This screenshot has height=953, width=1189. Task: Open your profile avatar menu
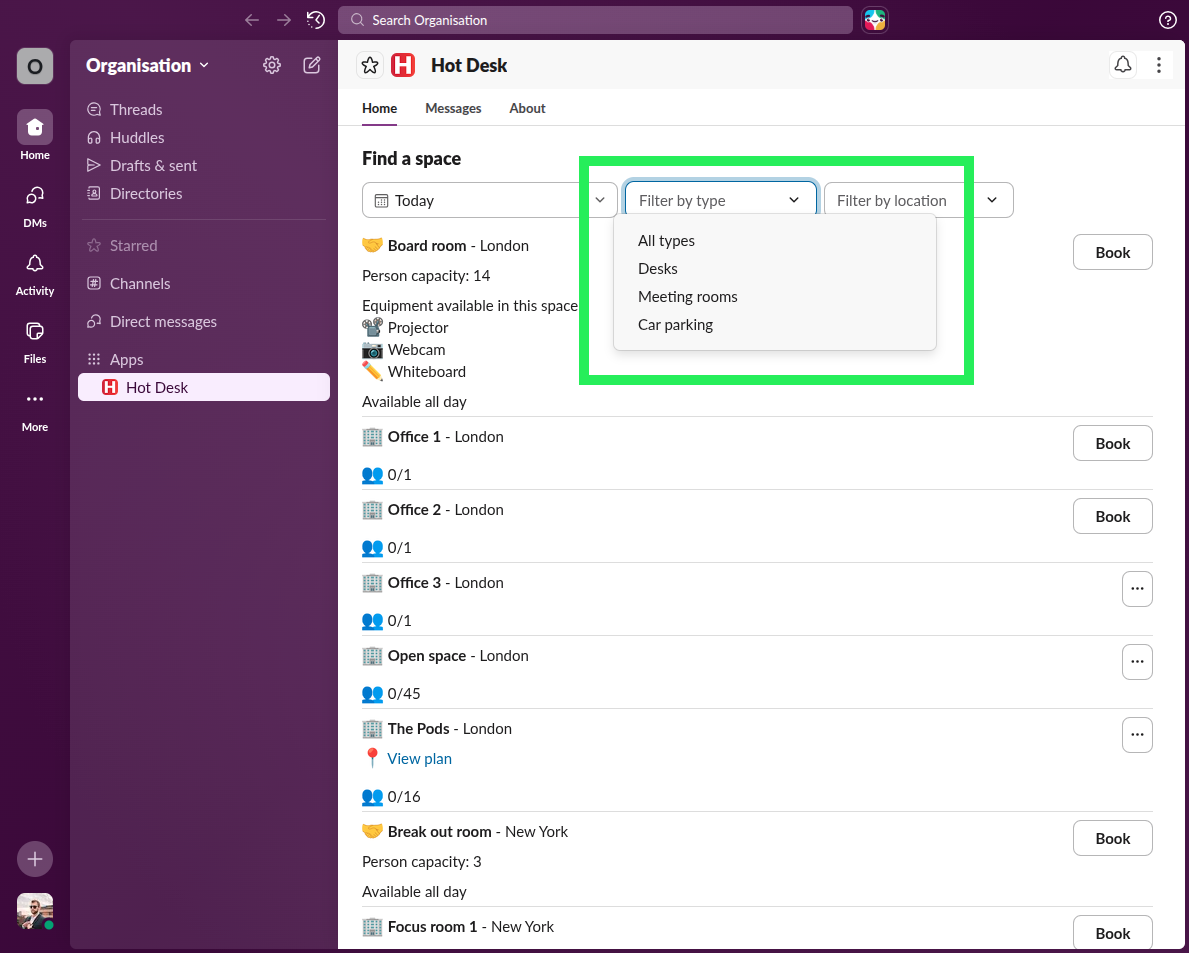(34, 911)
